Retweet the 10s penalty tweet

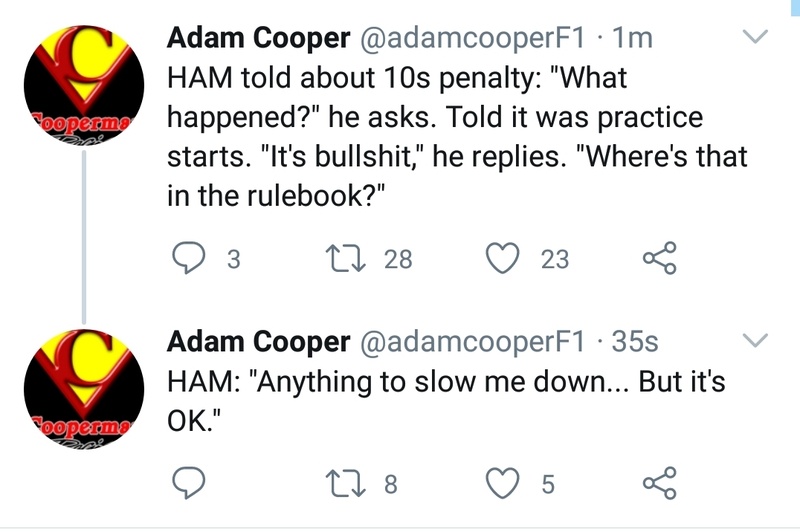(345, 258)
